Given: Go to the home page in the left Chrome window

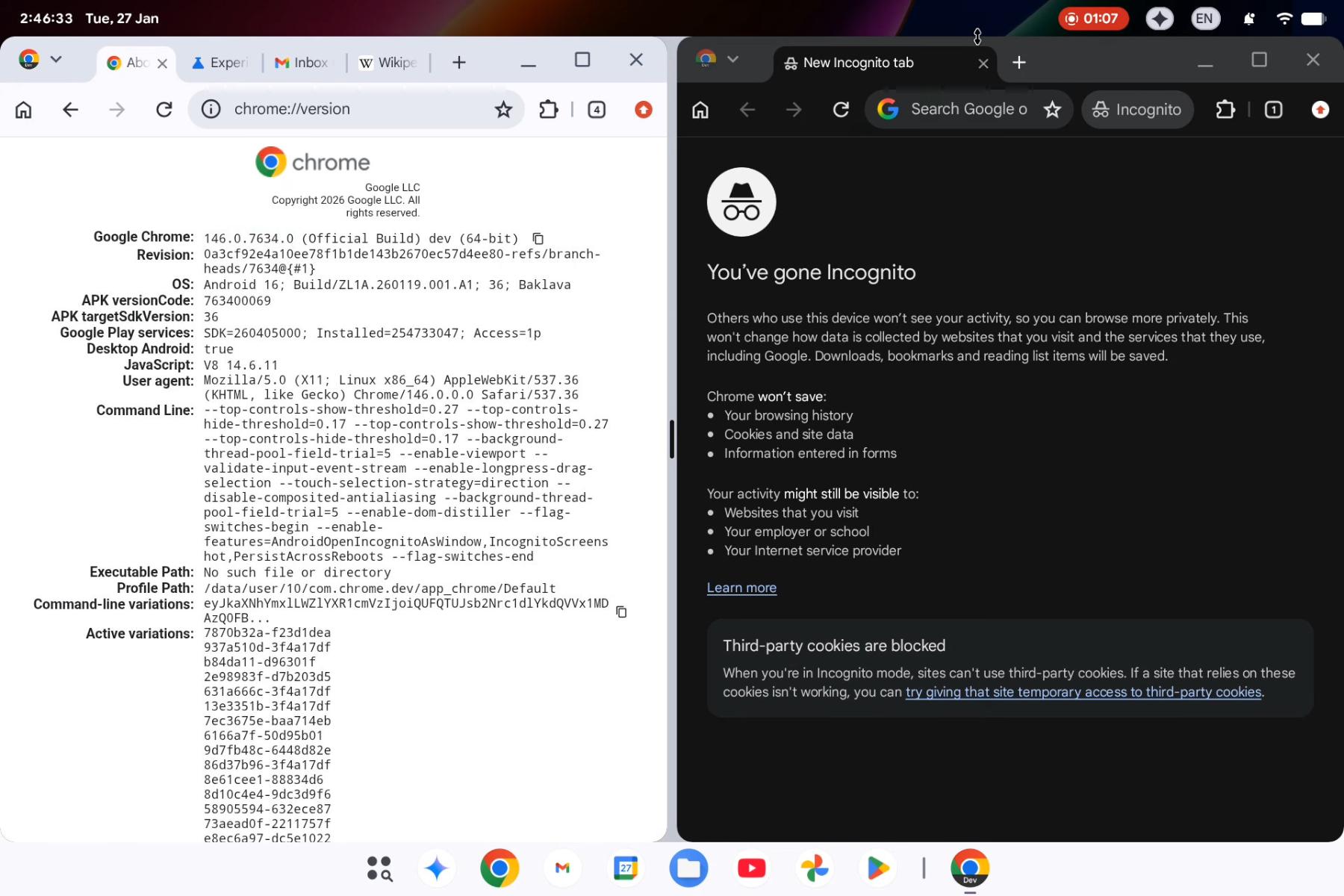Looking at the screenshot, I should (24, 110).
